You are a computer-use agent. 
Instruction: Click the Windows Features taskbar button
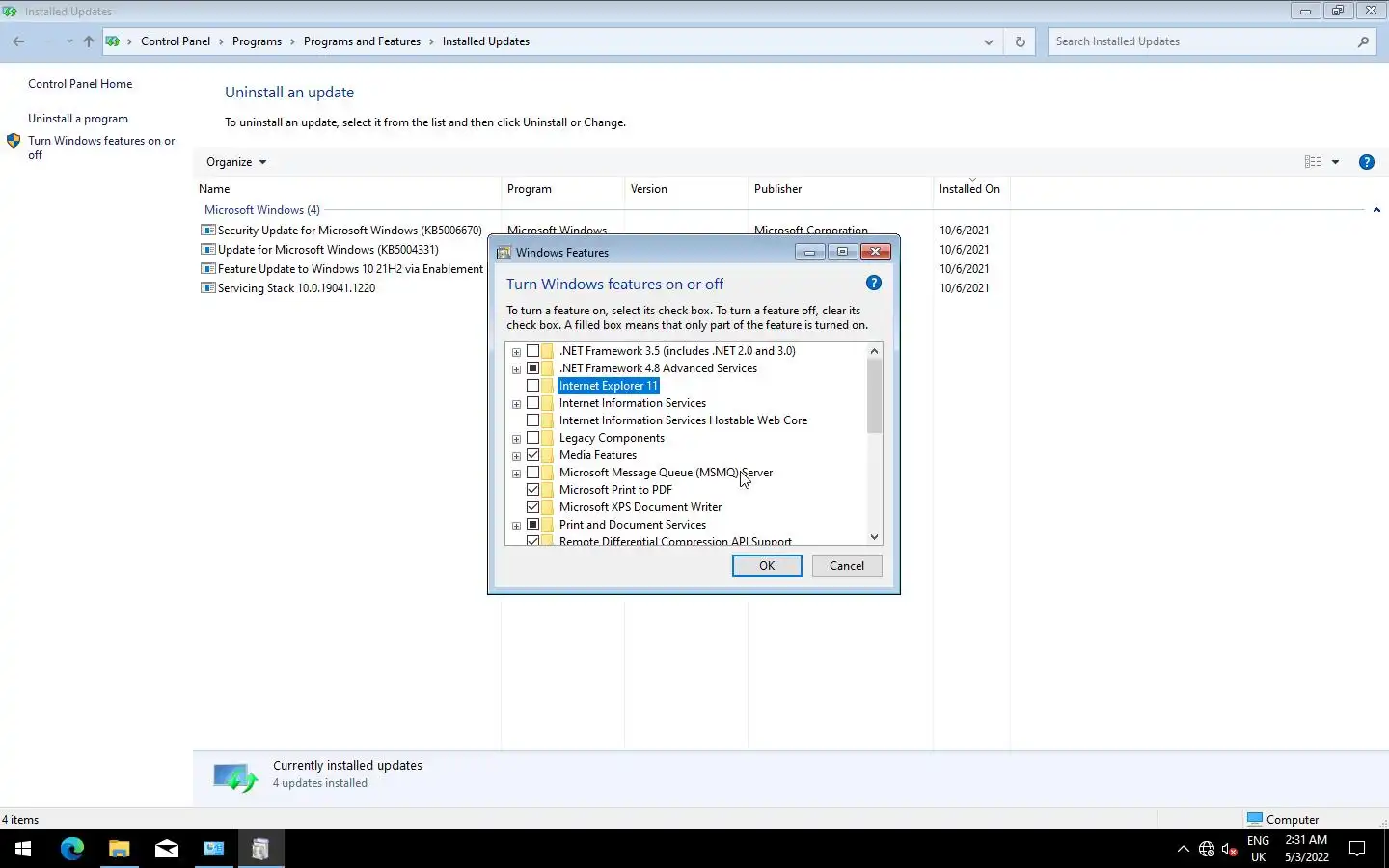261,849
